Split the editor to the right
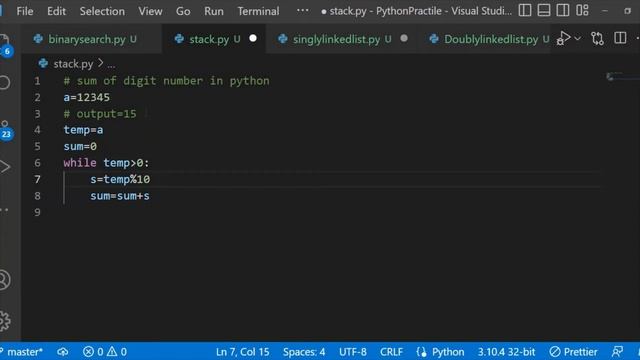 click(x=620, y=38)
